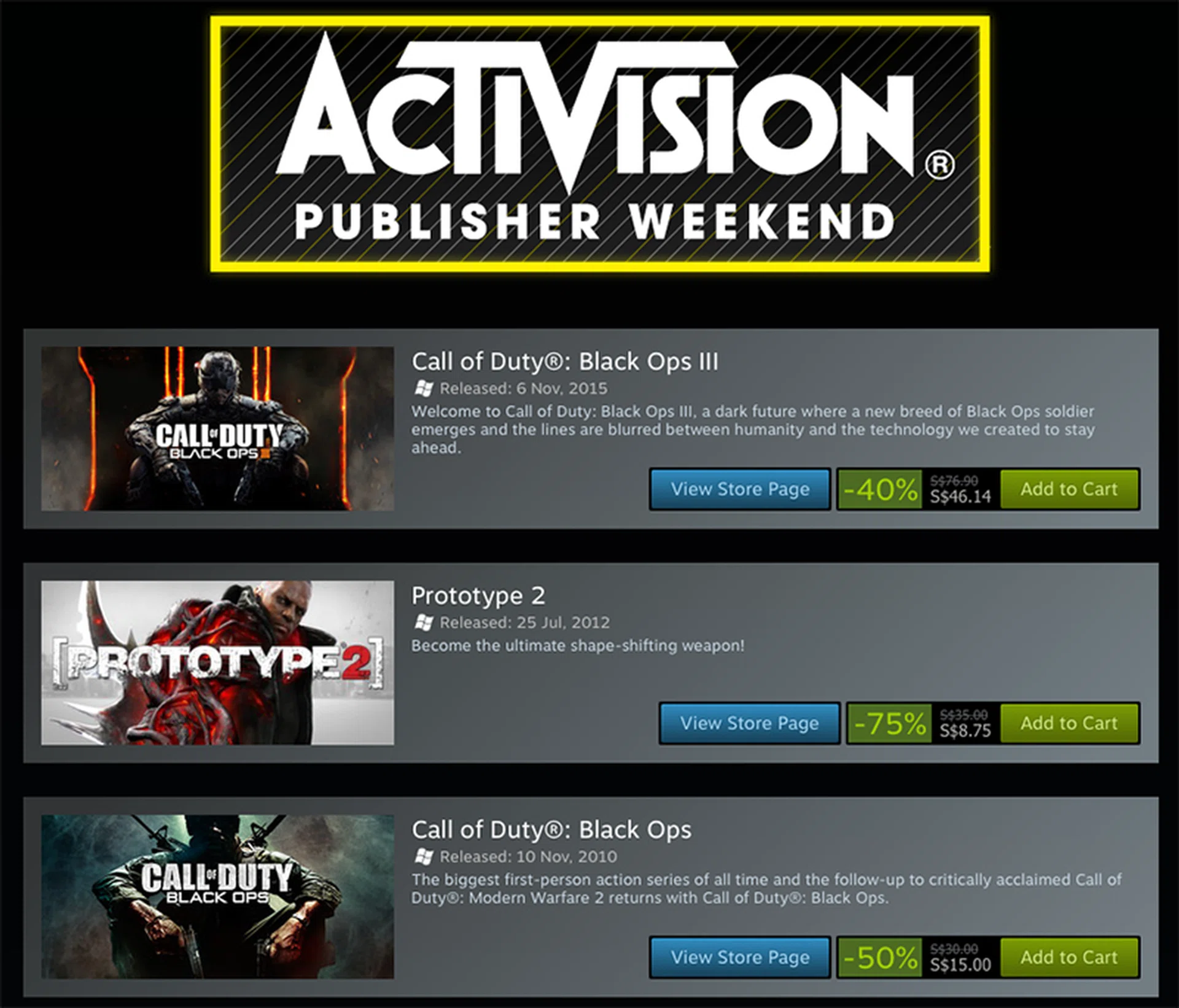Click Windows platform icon beside Prototype 2 release date
Viewport: 1179px width, 1008px height.
[x=424, y=622]
